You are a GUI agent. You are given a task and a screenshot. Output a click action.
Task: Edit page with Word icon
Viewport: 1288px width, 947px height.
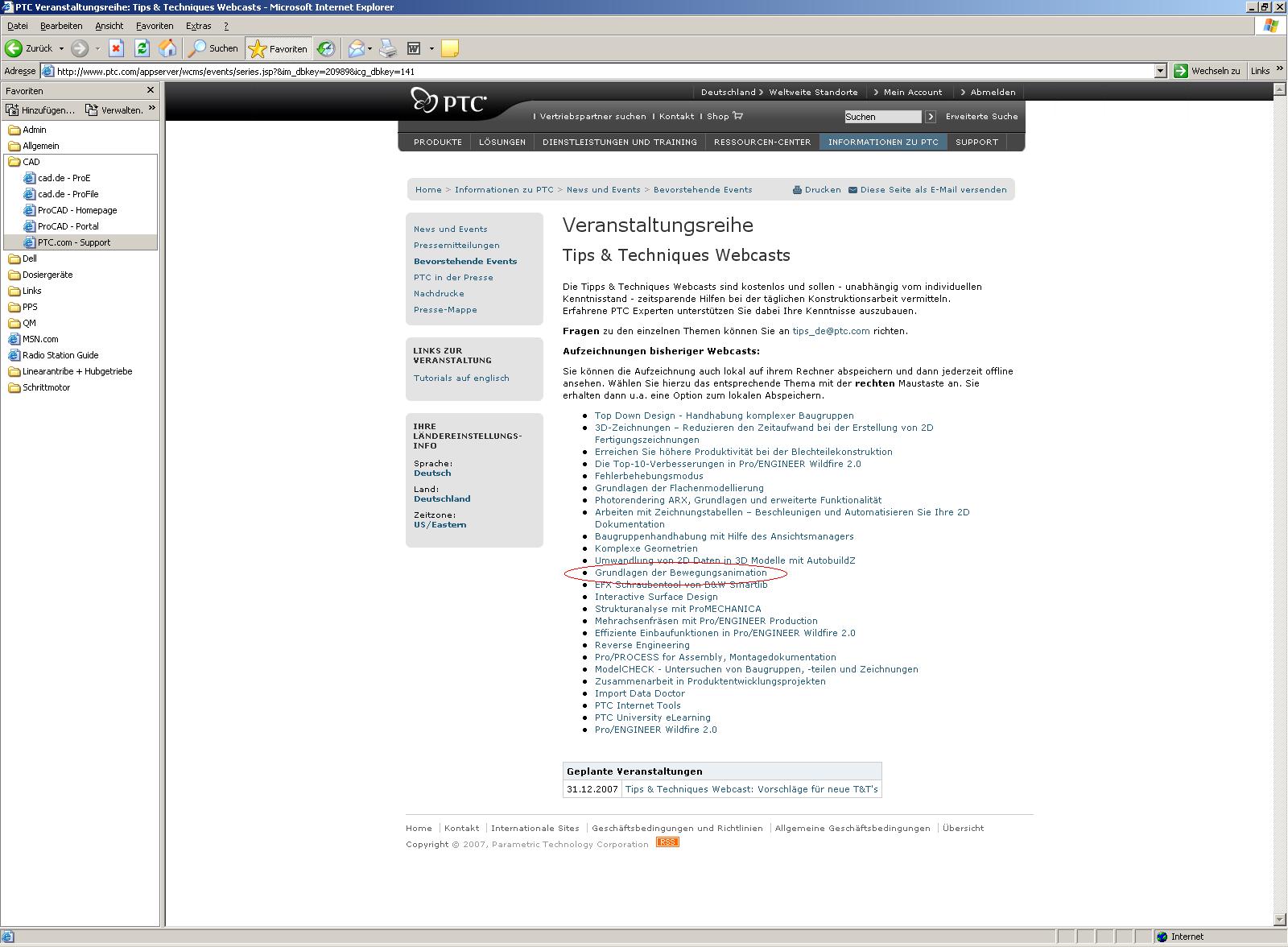(414, 48)
